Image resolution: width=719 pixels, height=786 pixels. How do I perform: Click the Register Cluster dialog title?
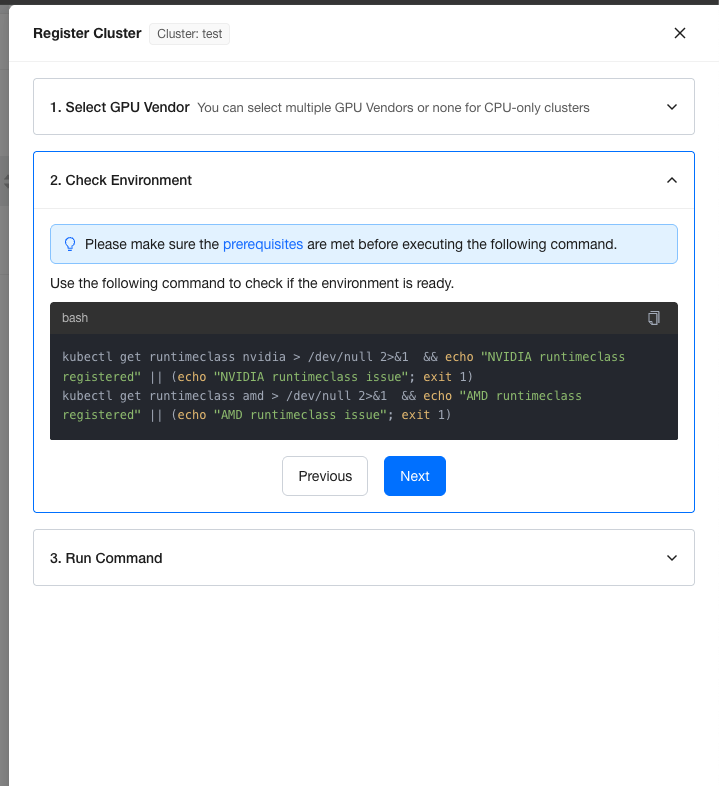pyautogui.click(x=87, y=33)
